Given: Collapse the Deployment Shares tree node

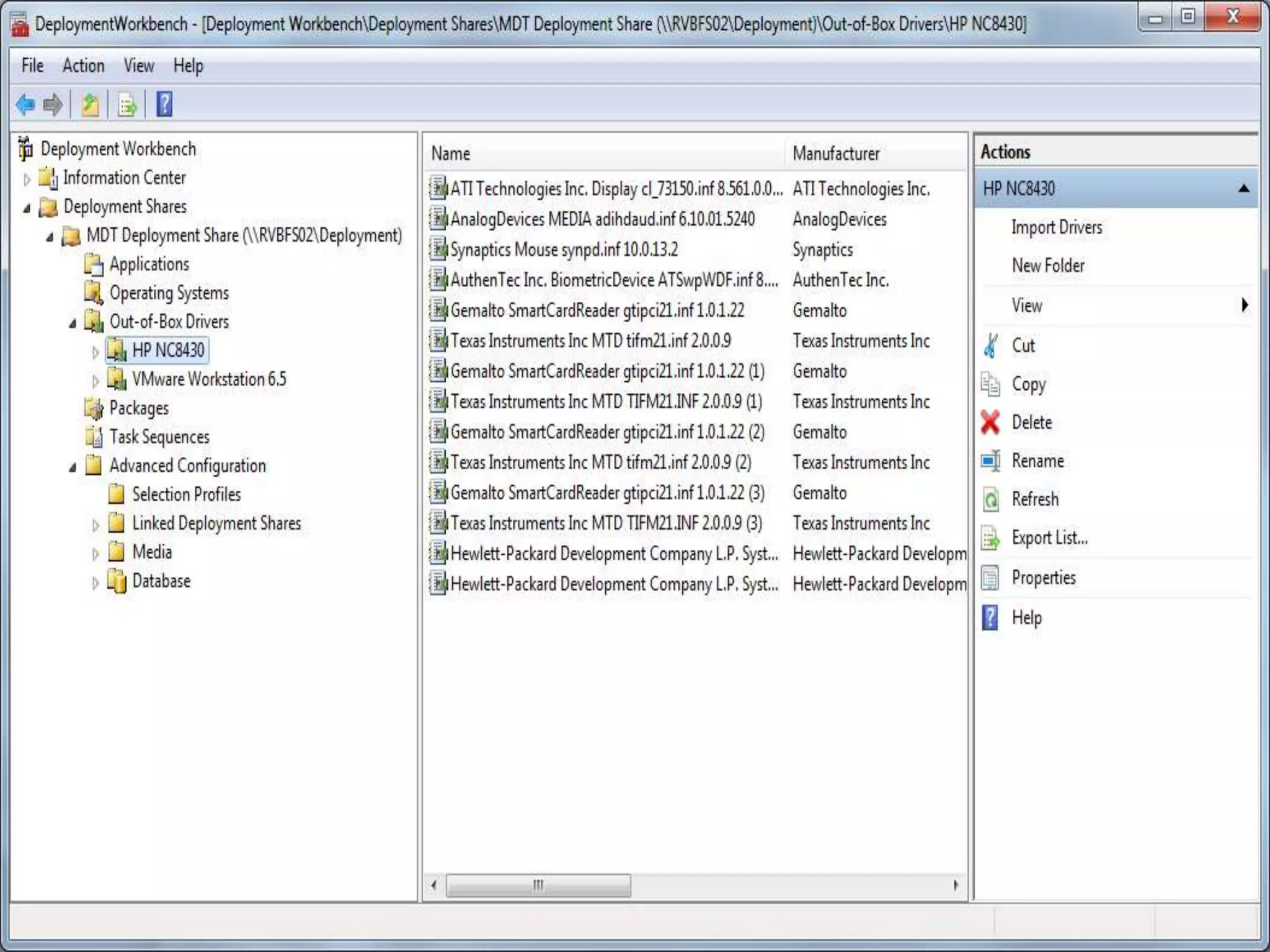Looking at the screenshot, I should click(x=27, y=208).
